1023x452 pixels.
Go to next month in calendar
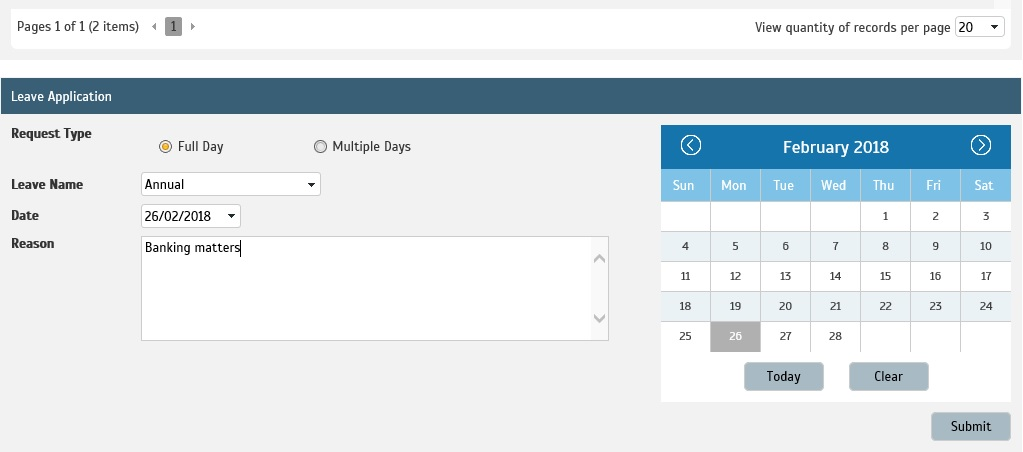(980, 146)
